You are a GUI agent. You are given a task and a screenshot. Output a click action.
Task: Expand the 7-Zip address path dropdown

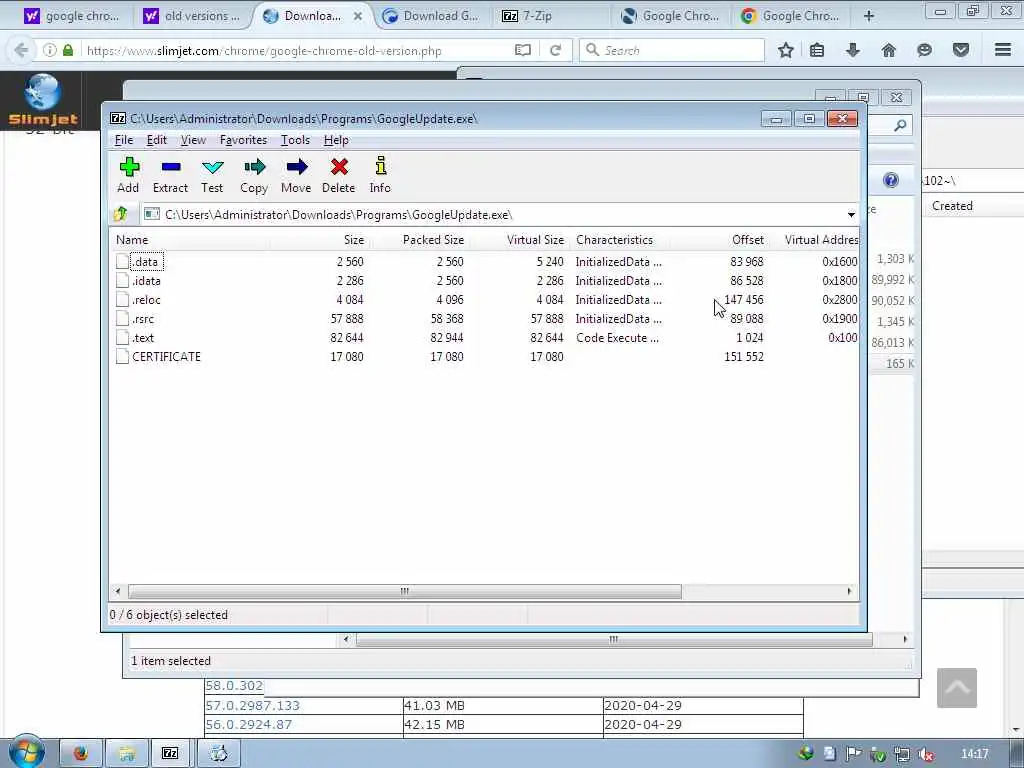point(851,214)
